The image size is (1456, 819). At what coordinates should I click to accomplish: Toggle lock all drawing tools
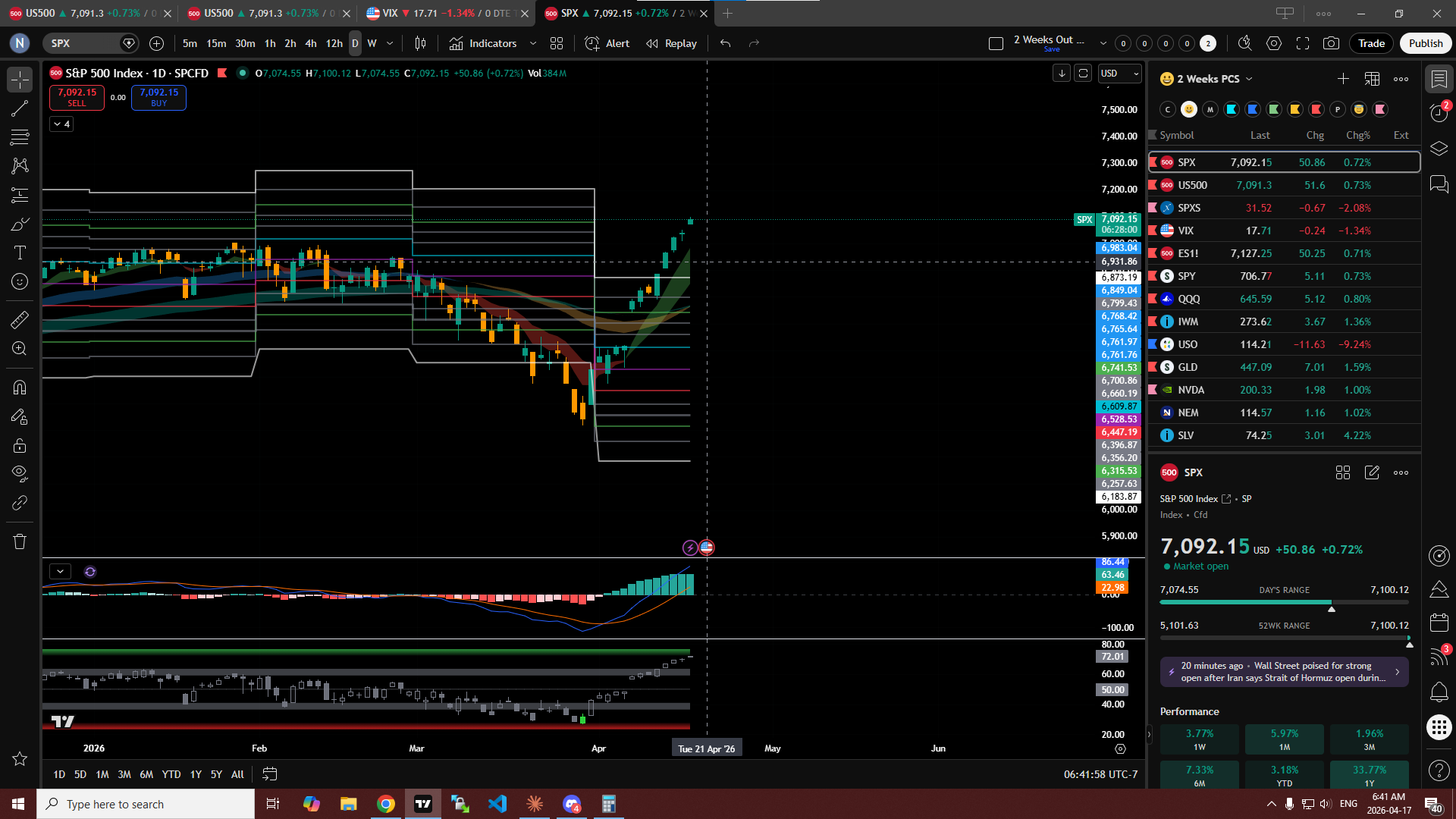click(20, 446)
